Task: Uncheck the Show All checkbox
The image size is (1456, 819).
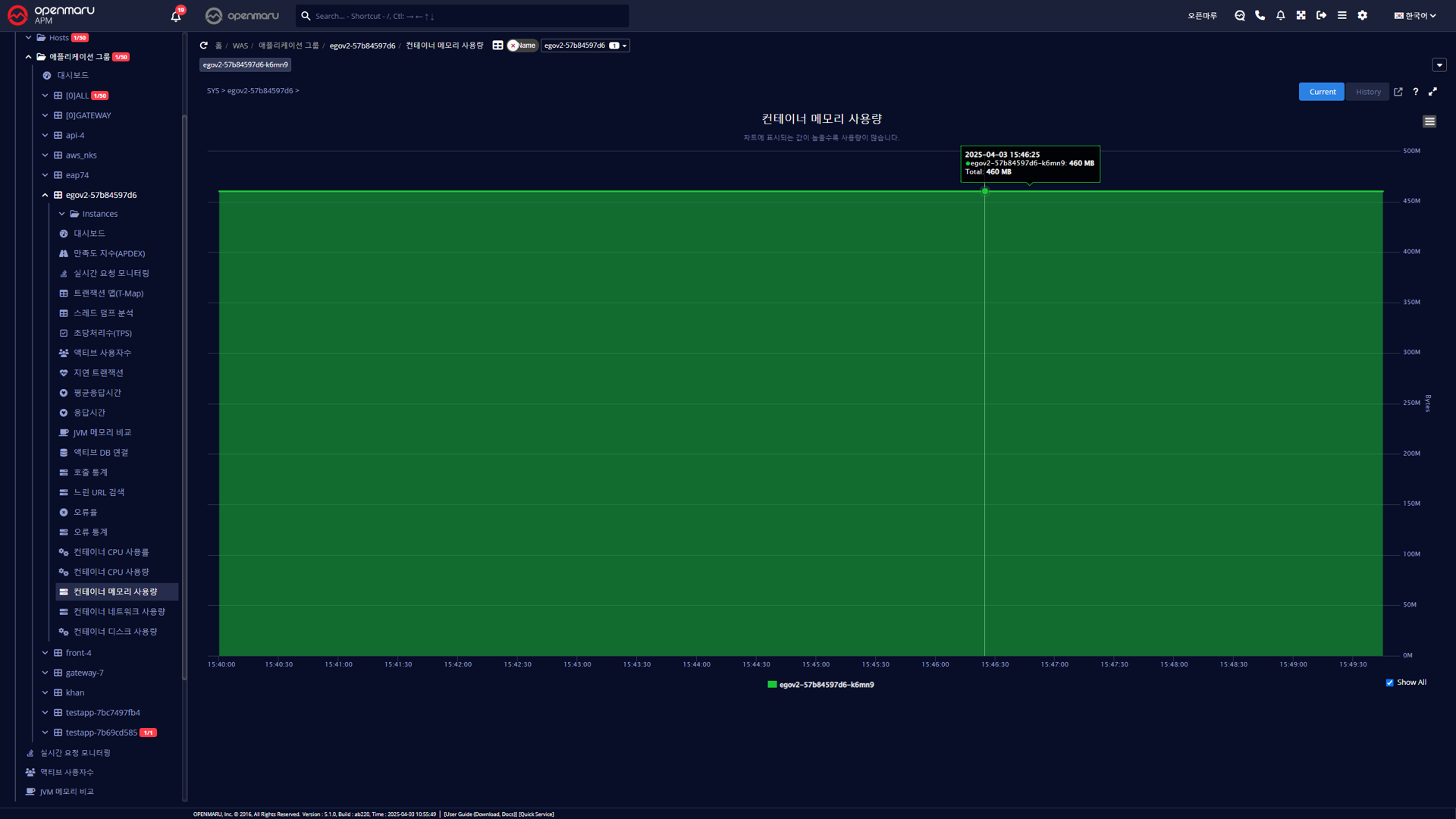Action: click(x=1390, y=682)
